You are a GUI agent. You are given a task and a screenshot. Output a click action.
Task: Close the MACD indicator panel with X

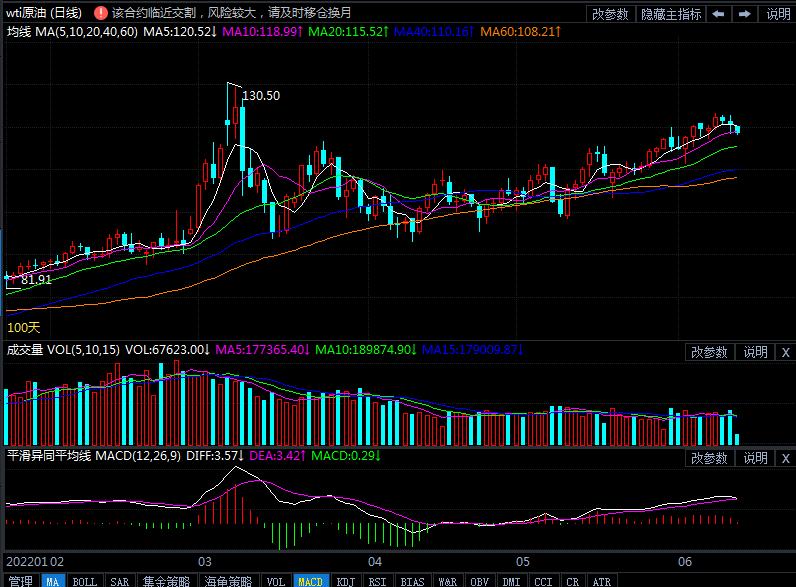coord(785,458)
